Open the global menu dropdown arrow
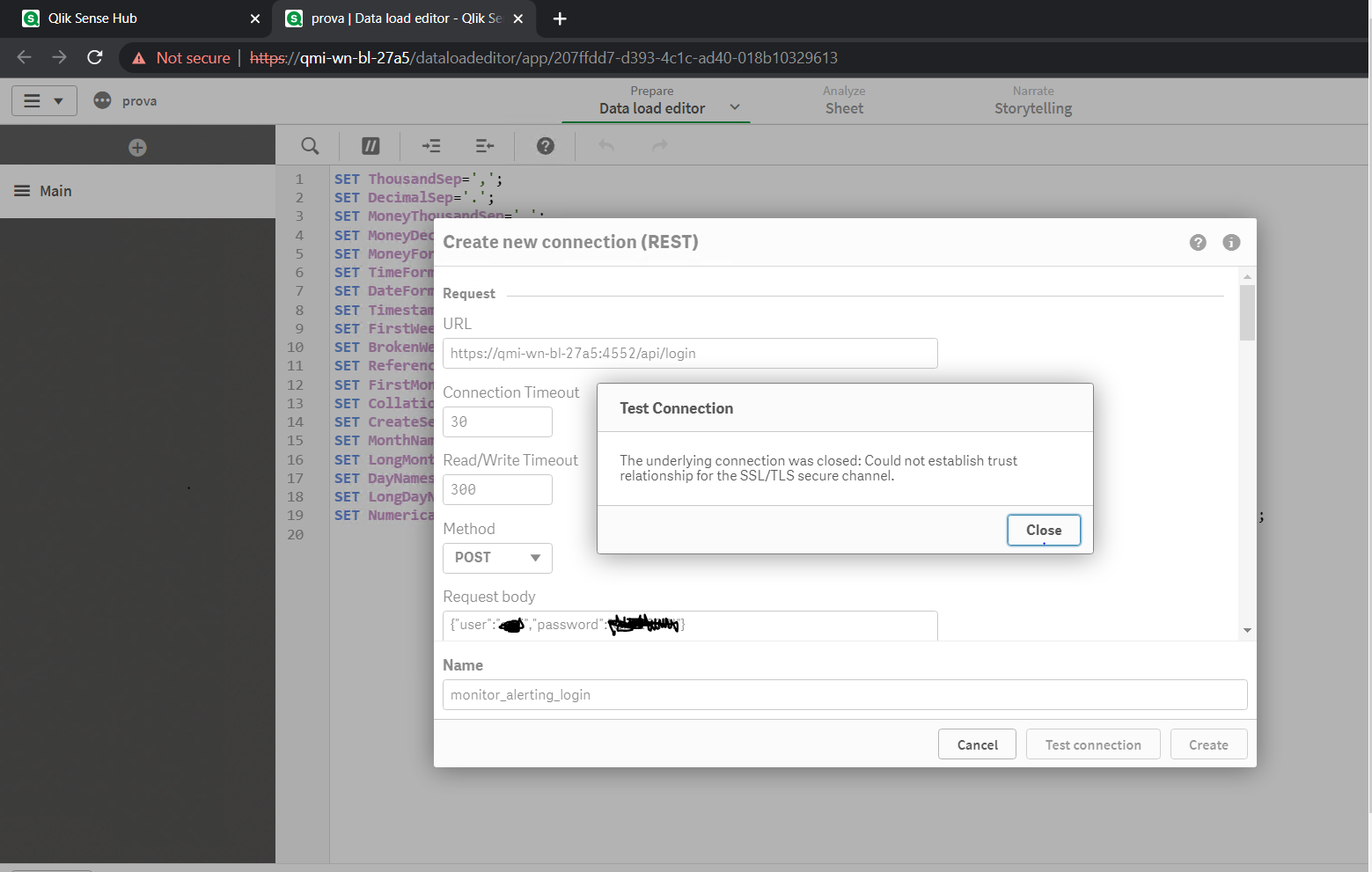The width and height of the screenshot is (1372, 872). (x=56, y=100)
